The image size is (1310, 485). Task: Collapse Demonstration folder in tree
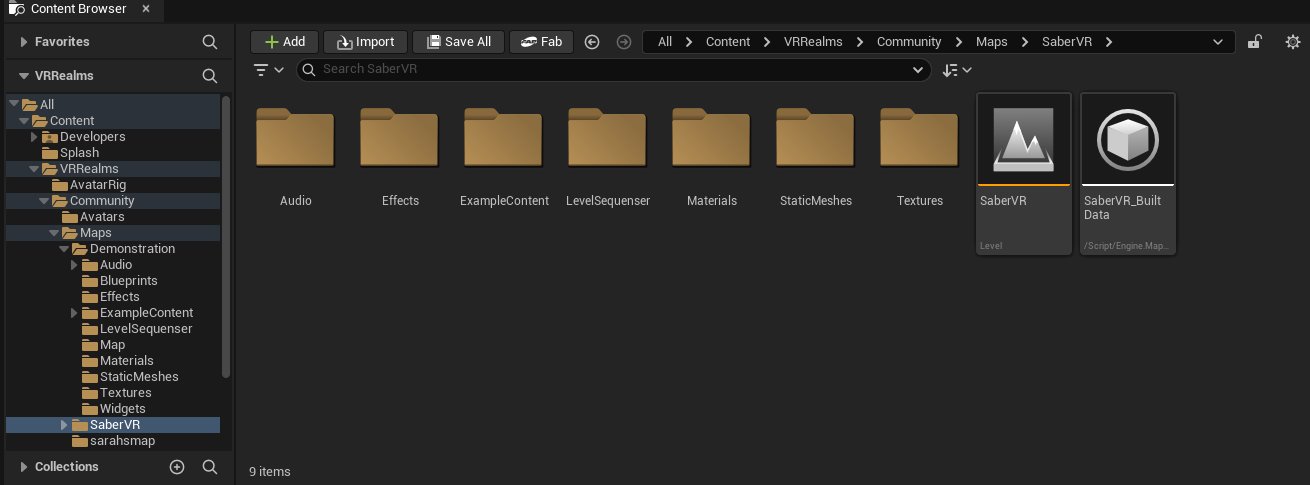(64, 248)
